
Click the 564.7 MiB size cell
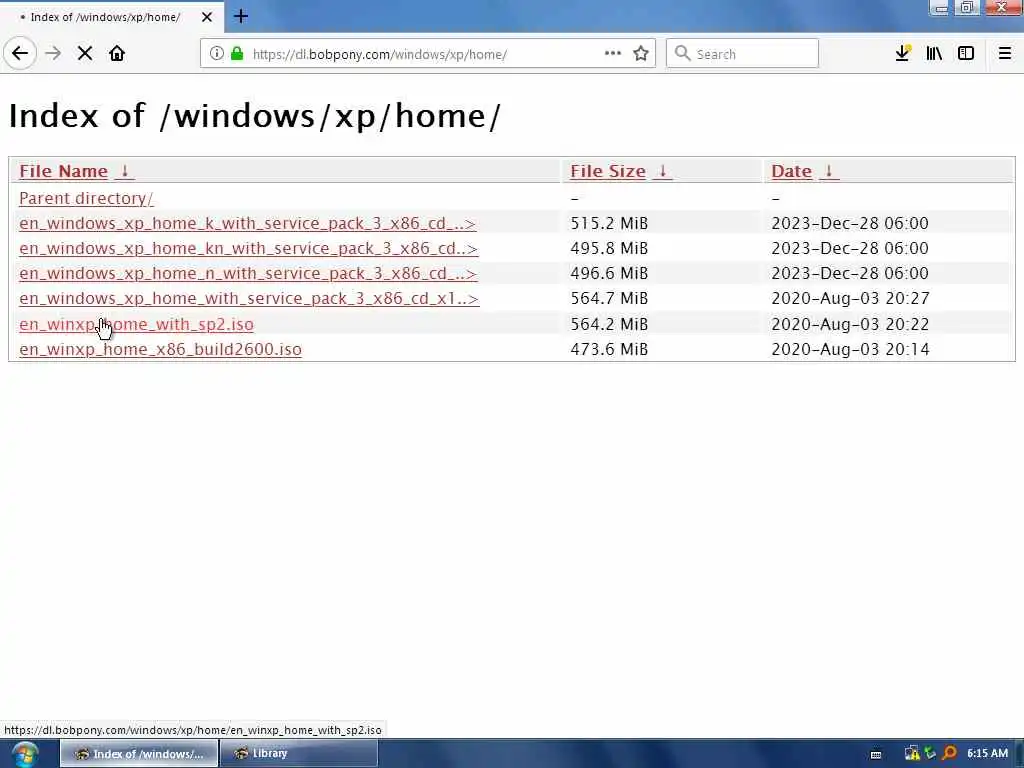[609, 298]
